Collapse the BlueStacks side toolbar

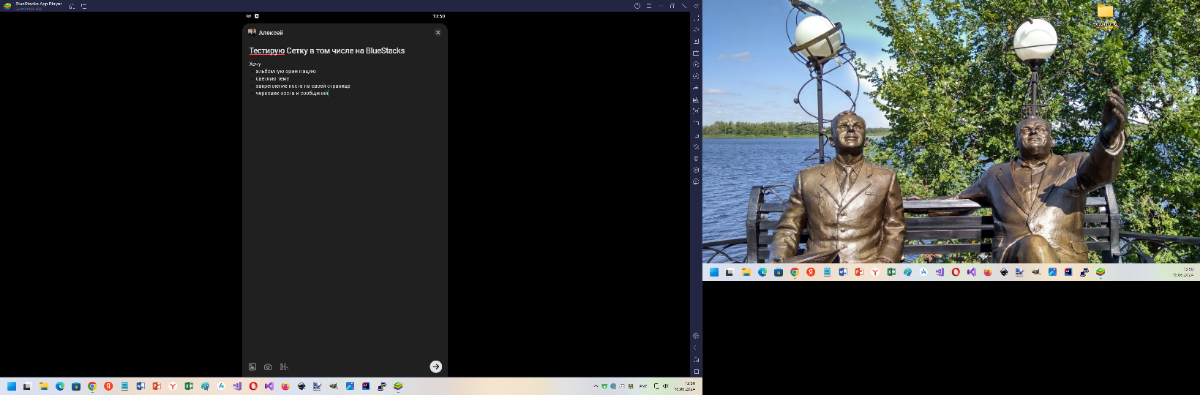(696, 6)
